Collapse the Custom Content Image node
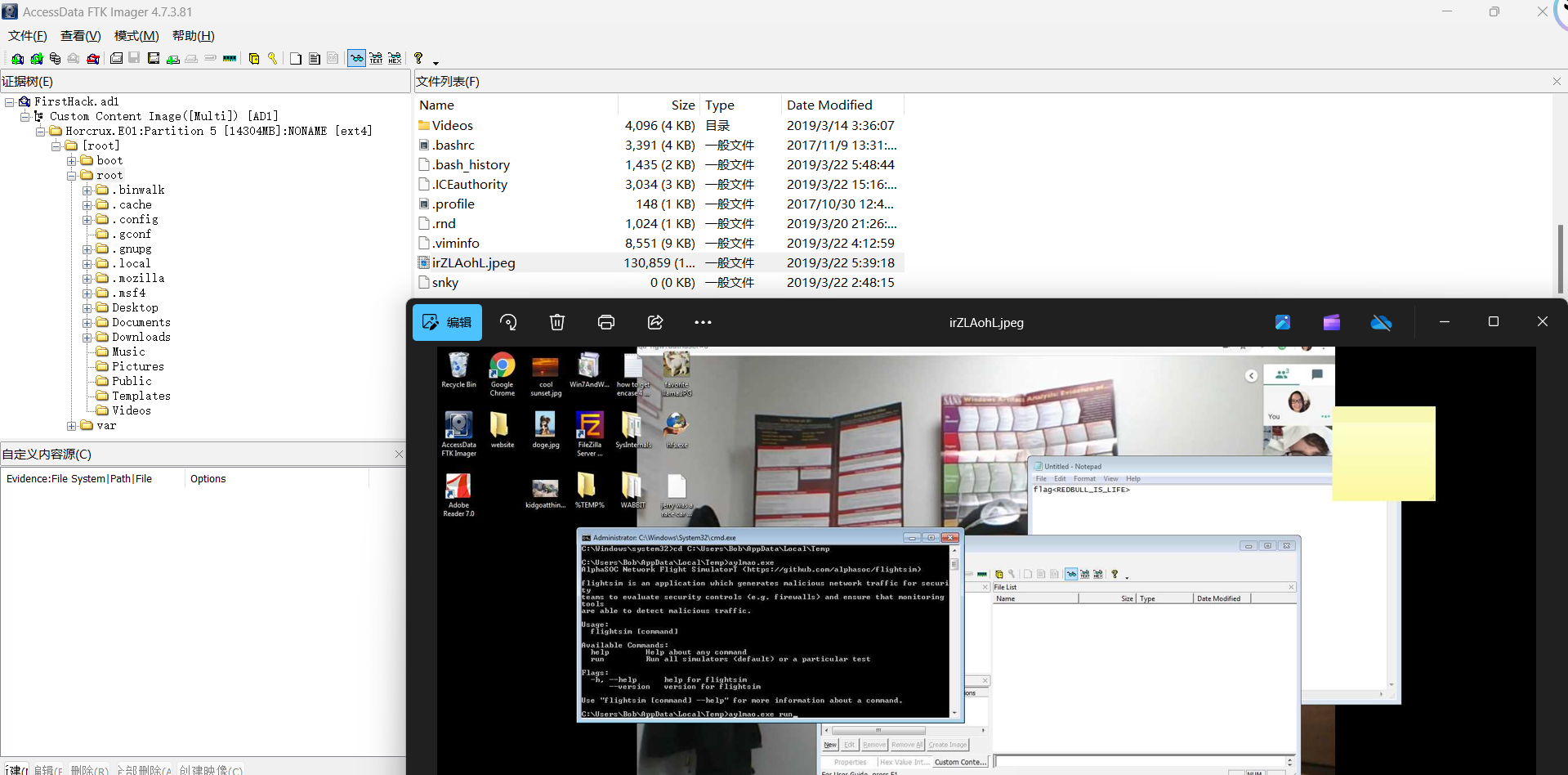Image resolution: width=1568 pixels, height=775 pixels. pos(25,117)
